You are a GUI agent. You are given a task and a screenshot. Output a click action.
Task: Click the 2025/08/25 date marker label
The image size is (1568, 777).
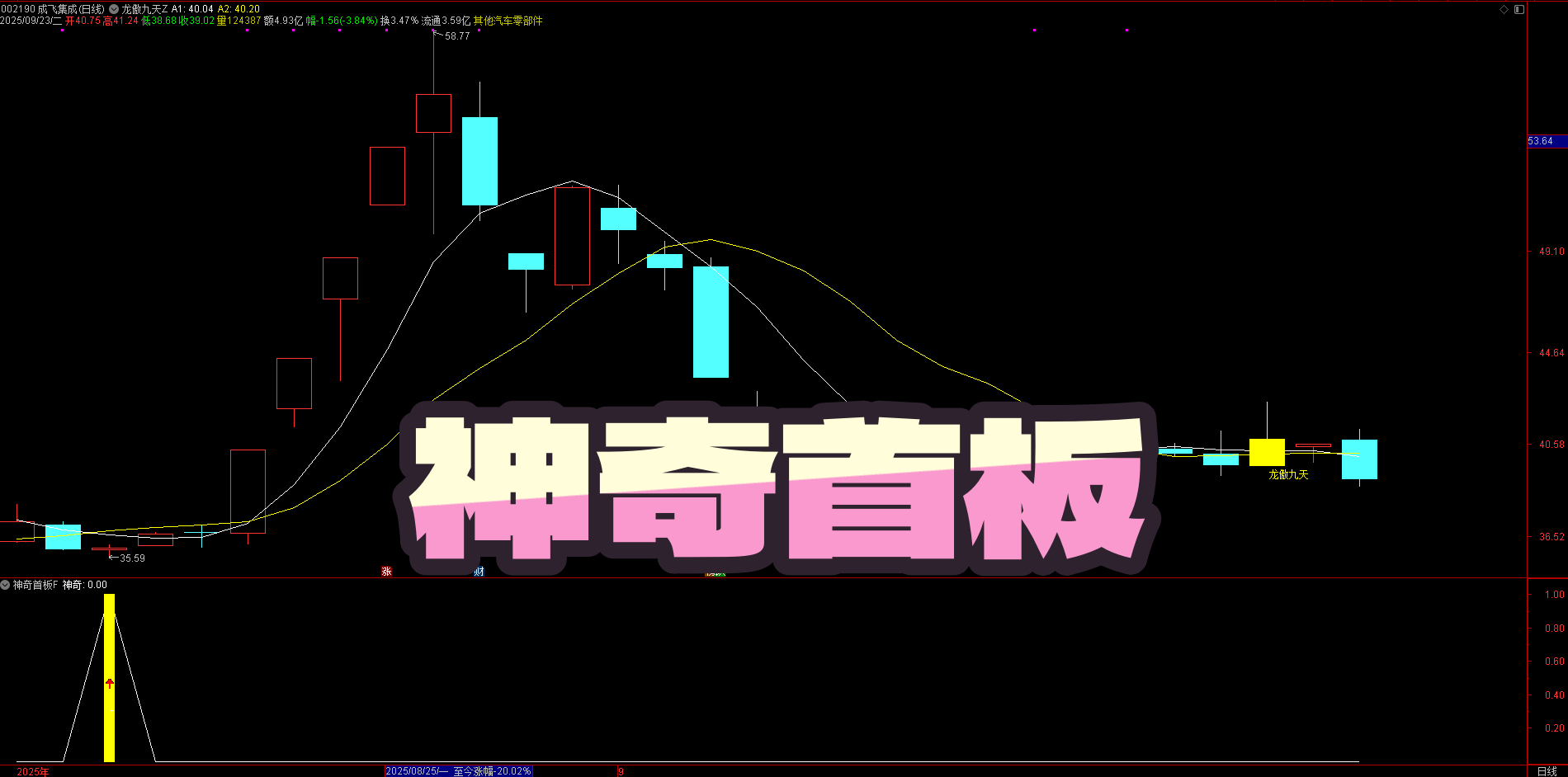458,771
